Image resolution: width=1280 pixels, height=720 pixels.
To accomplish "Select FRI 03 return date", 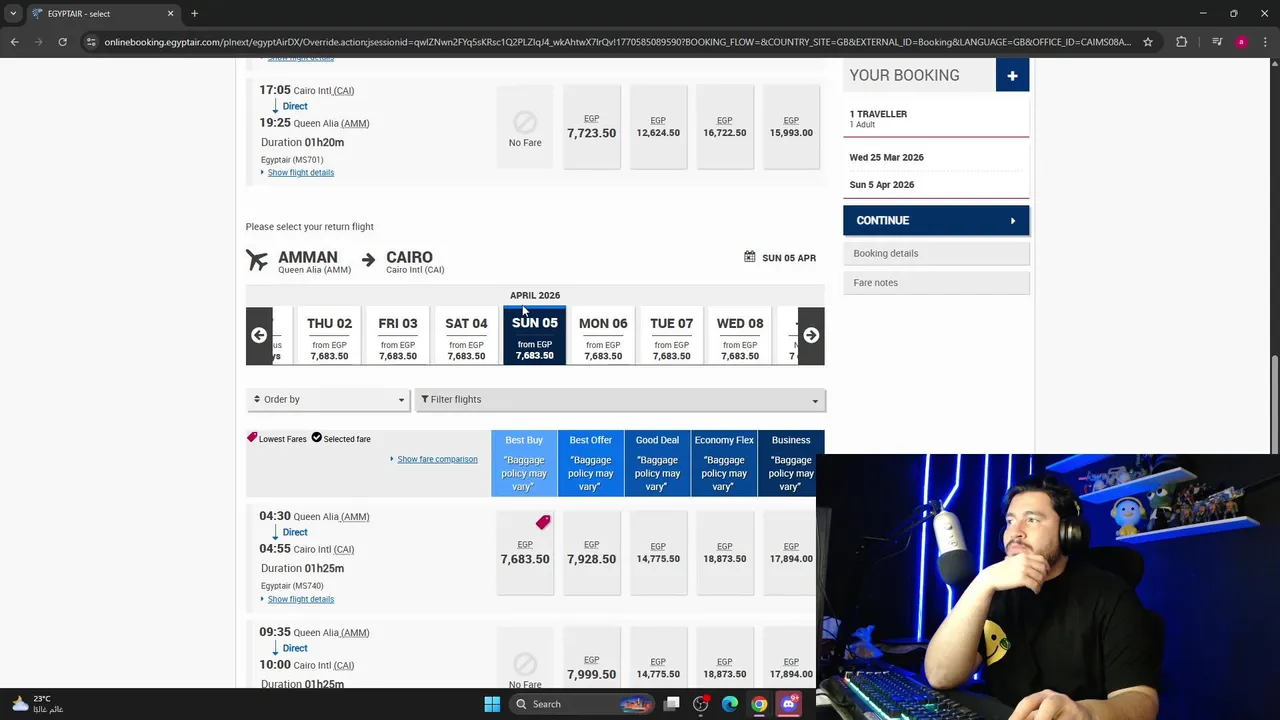I will coord(398,337).
